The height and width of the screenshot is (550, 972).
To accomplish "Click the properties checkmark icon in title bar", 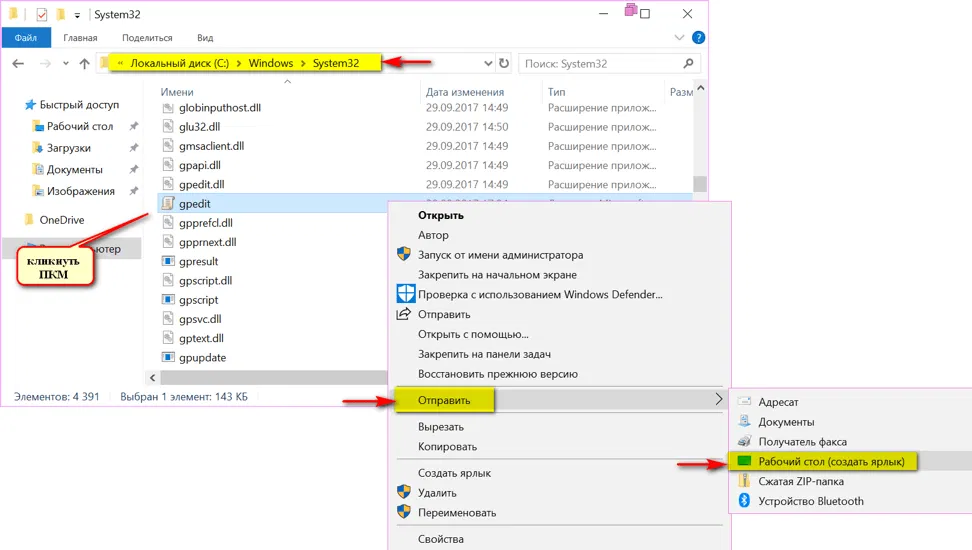I will (42, 14).
